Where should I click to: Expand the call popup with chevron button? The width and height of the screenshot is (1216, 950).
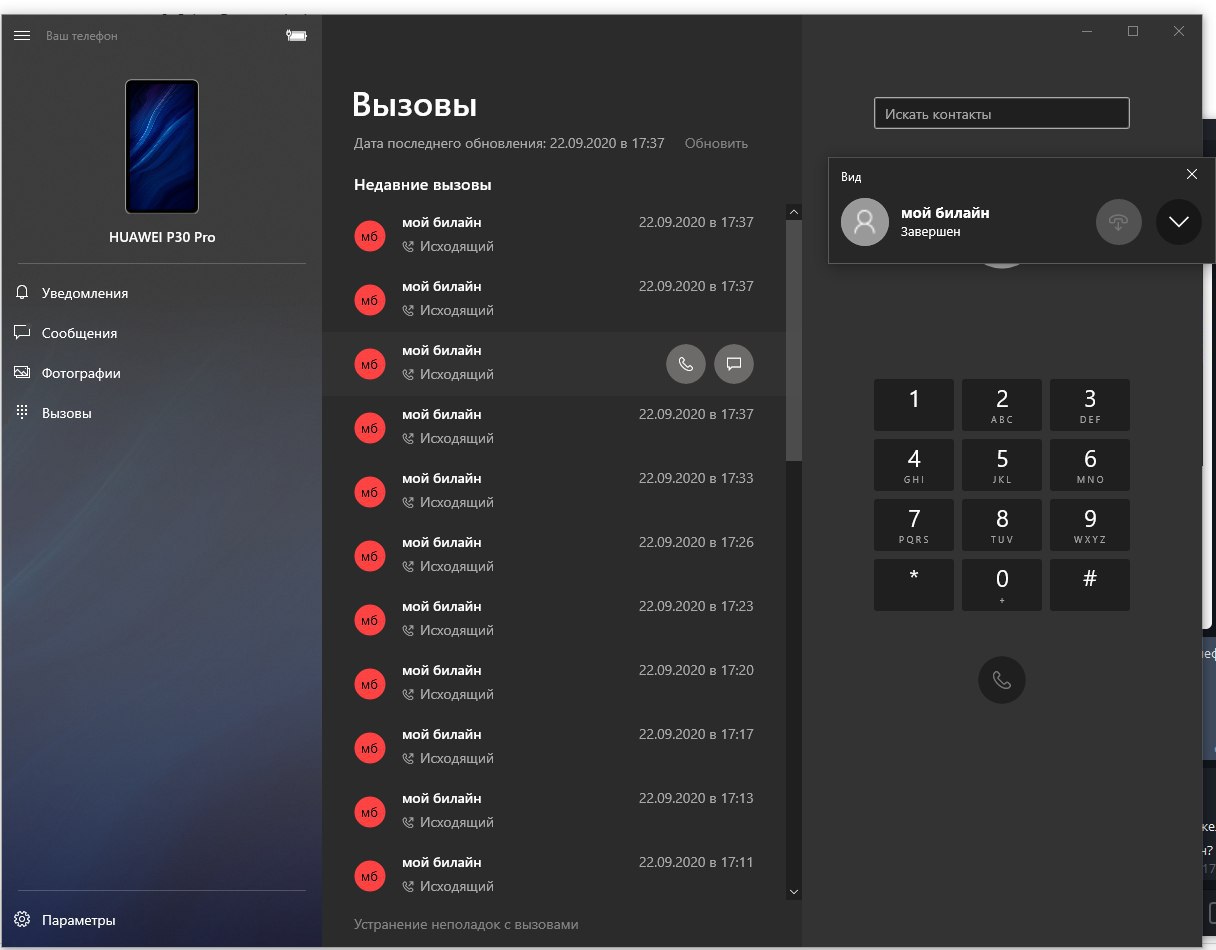[x=1179, y=222]
